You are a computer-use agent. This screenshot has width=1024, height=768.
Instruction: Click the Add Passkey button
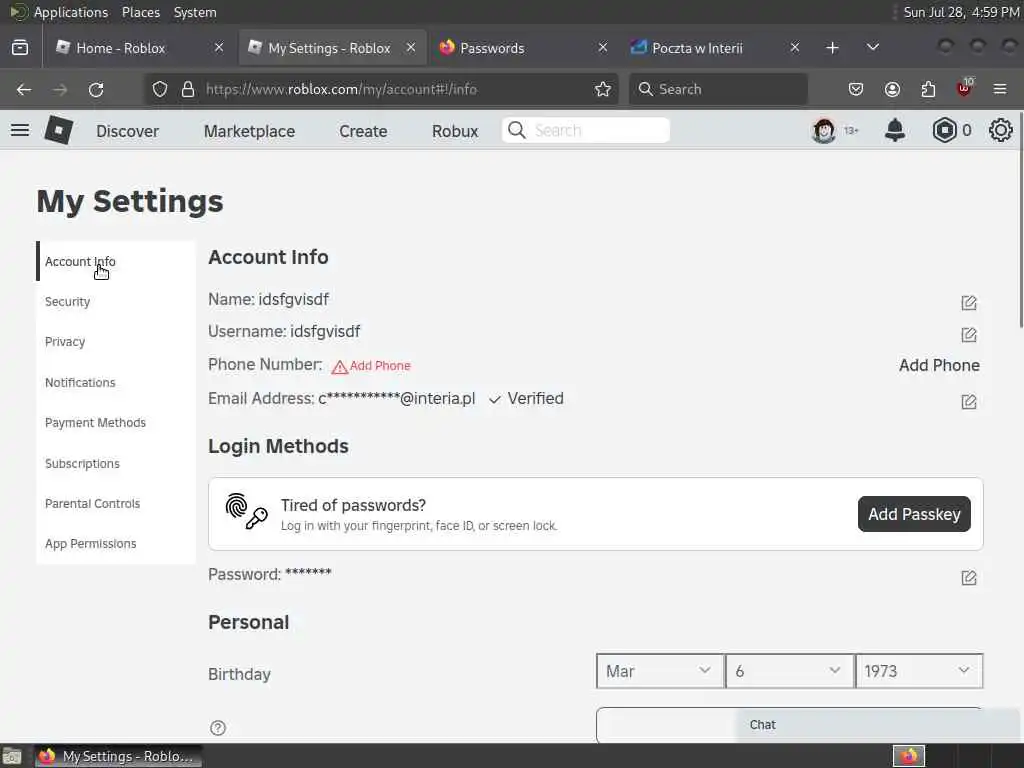914,514
